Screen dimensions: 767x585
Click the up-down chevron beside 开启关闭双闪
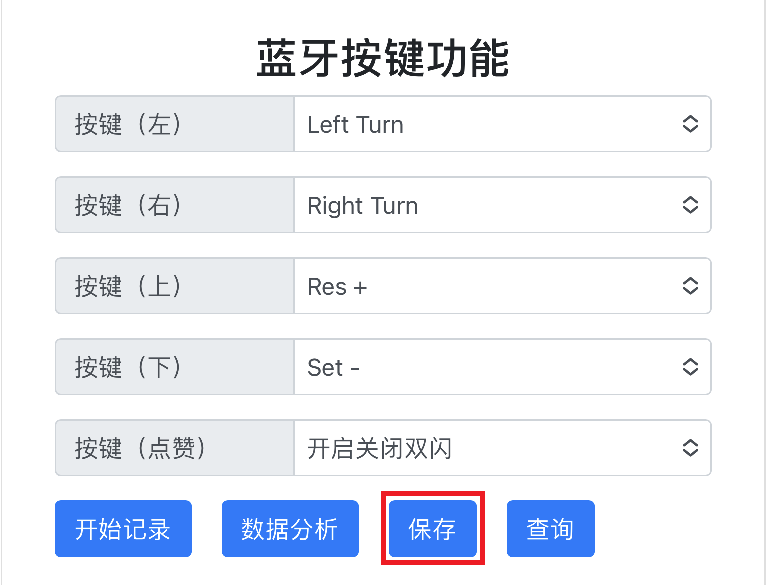click(x=690, y=448)
